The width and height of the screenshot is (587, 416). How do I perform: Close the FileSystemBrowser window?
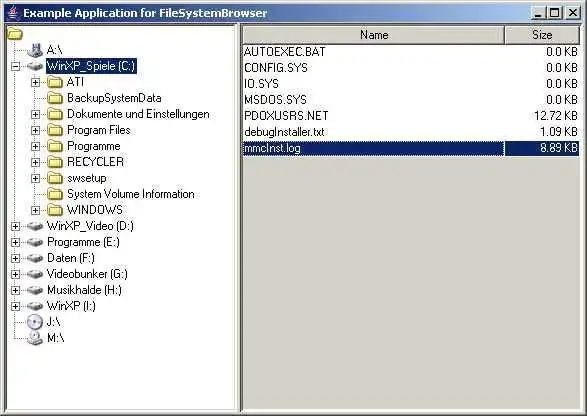(573, 13)
